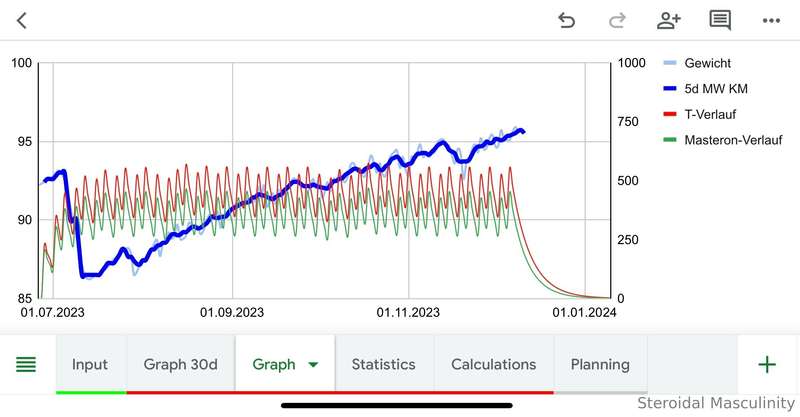This screenshot has height=417, width=800.
Task: Add a new sheet with plus icon
Action: click(767, 364)
